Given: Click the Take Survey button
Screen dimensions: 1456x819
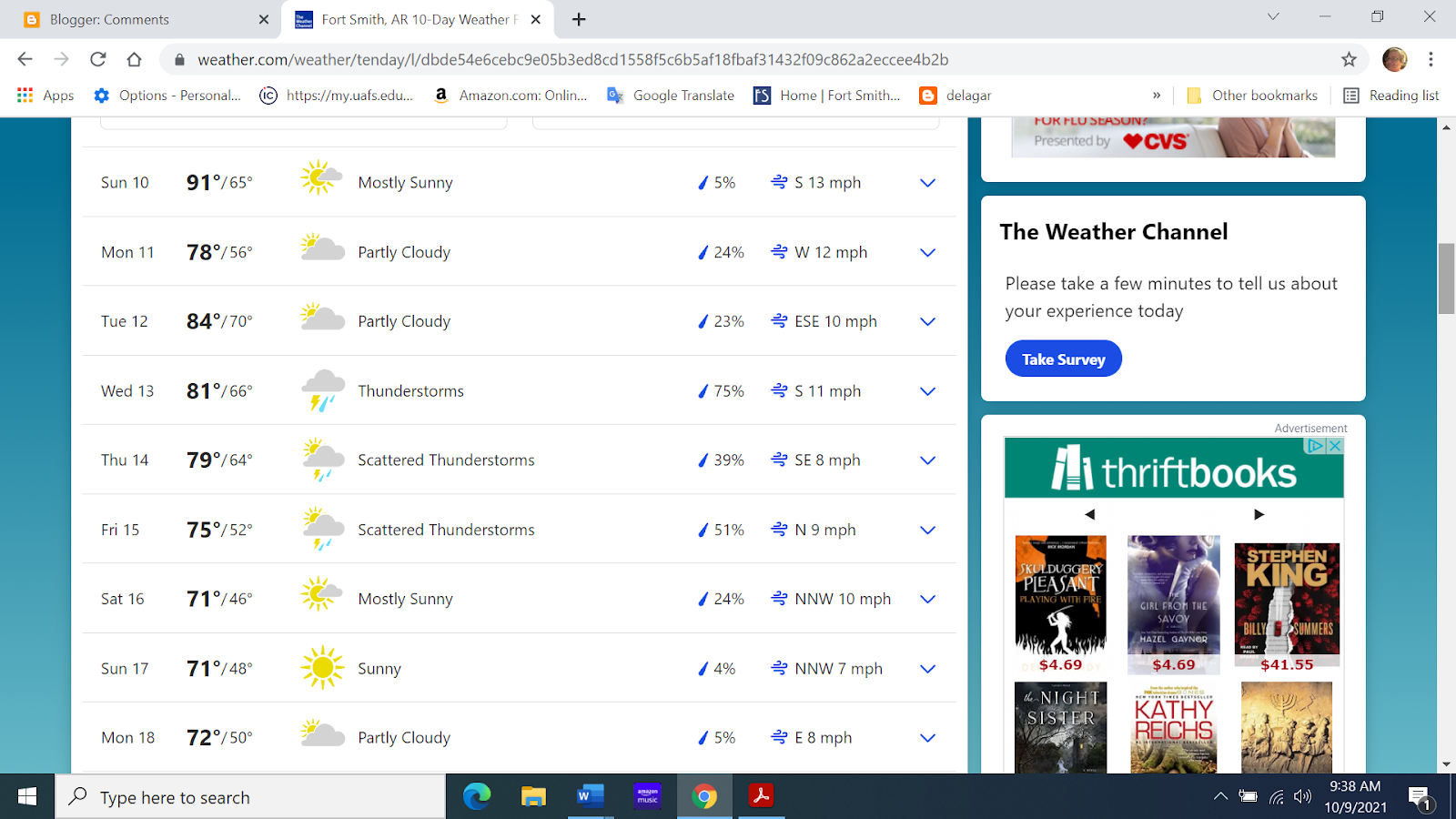Looking at the screenshot, I should click(x=1063, y=359).
